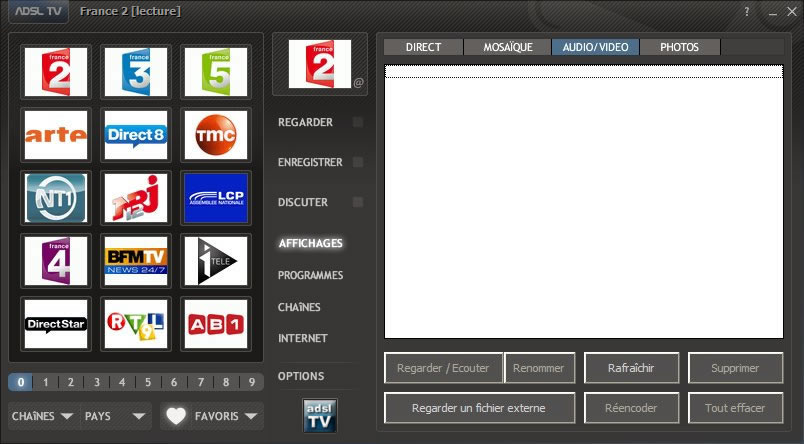
Task: Click Regarder un fichier externe
Action: click(479, 408)
